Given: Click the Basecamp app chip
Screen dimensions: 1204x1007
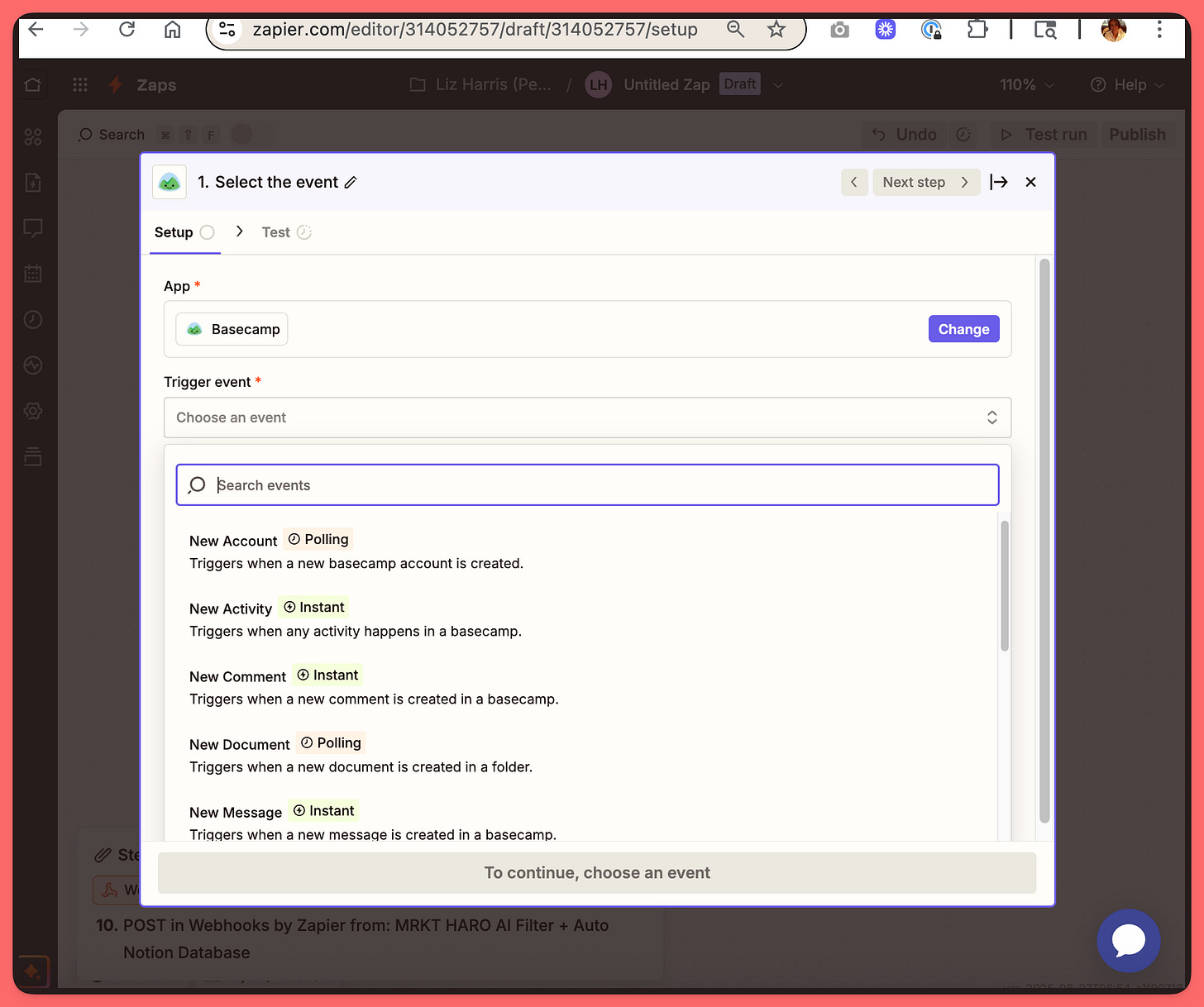Looking at the screenshot, I should tap(232, 329).
